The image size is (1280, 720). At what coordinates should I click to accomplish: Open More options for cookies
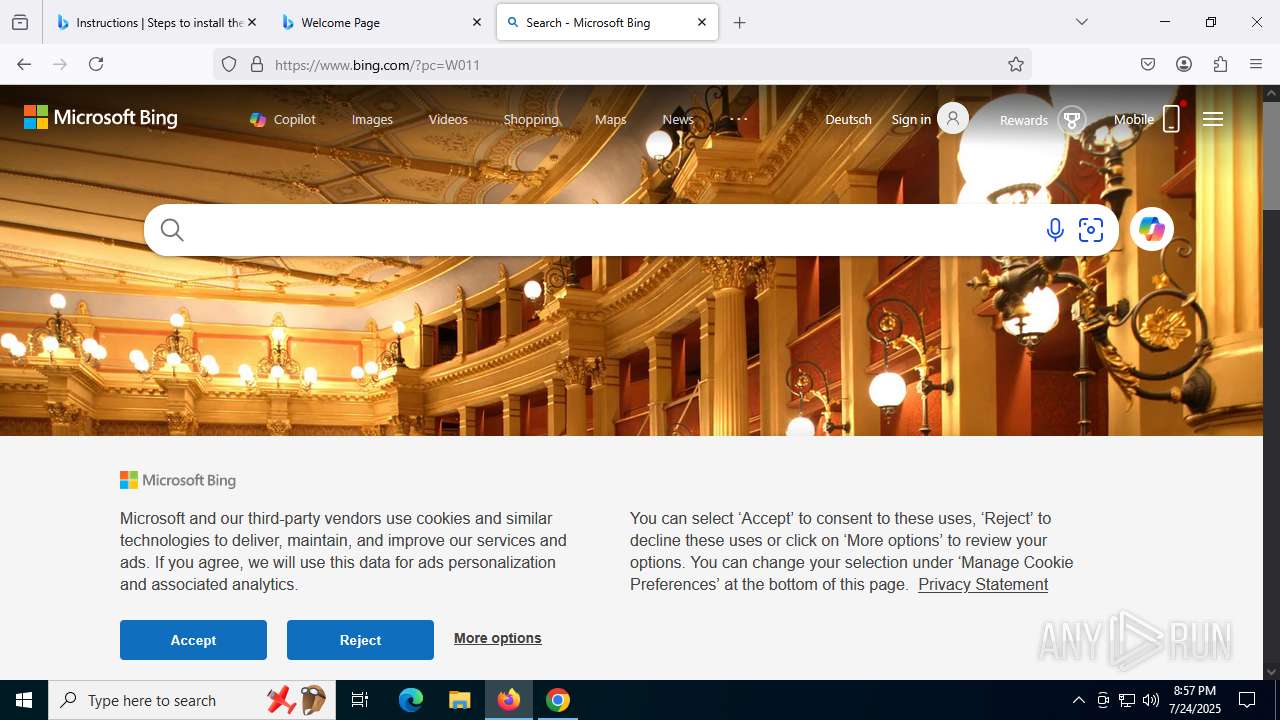click(497, 638)
